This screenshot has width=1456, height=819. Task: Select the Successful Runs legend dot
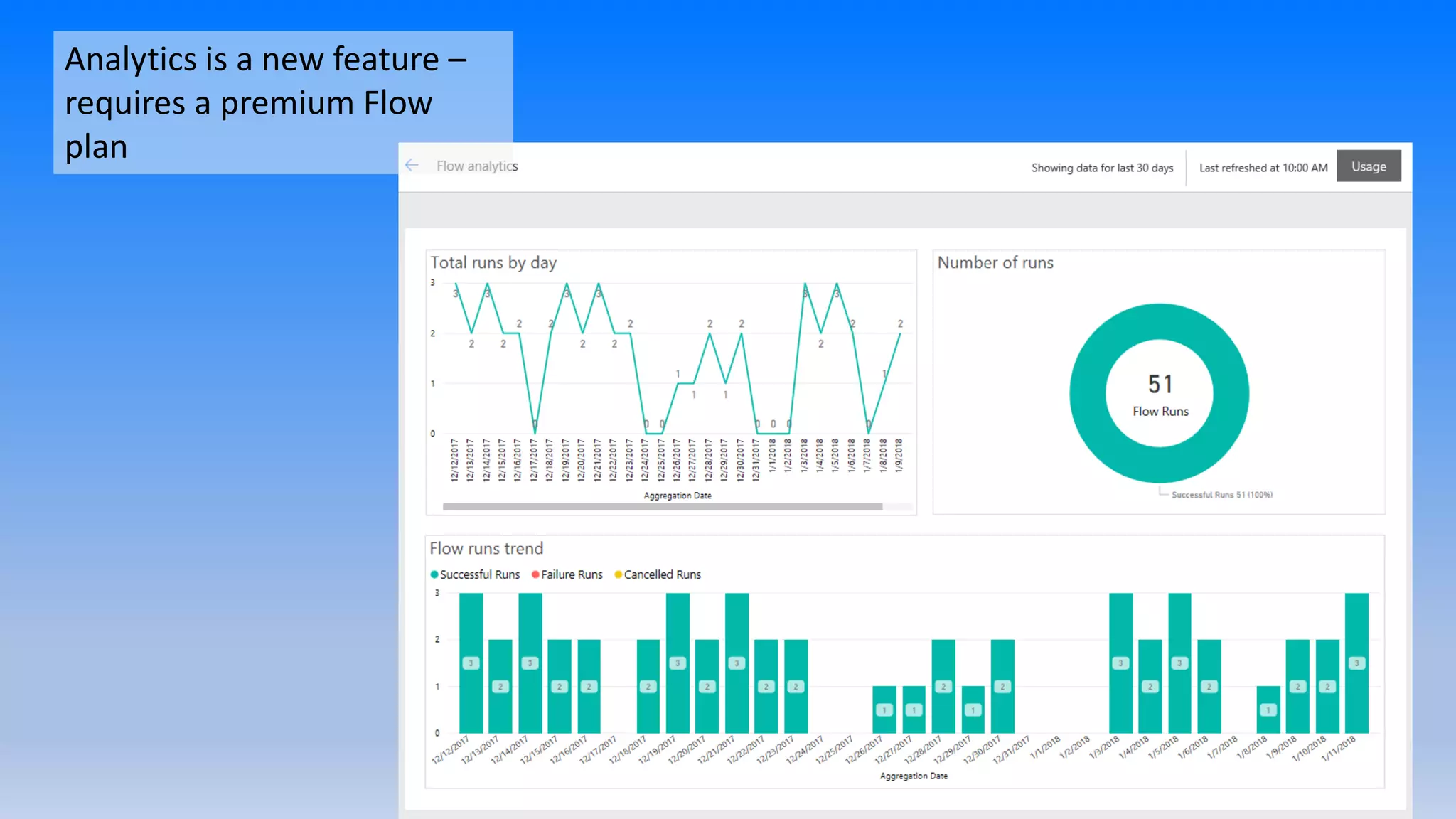pyautogui.click(x=434, y=574)
